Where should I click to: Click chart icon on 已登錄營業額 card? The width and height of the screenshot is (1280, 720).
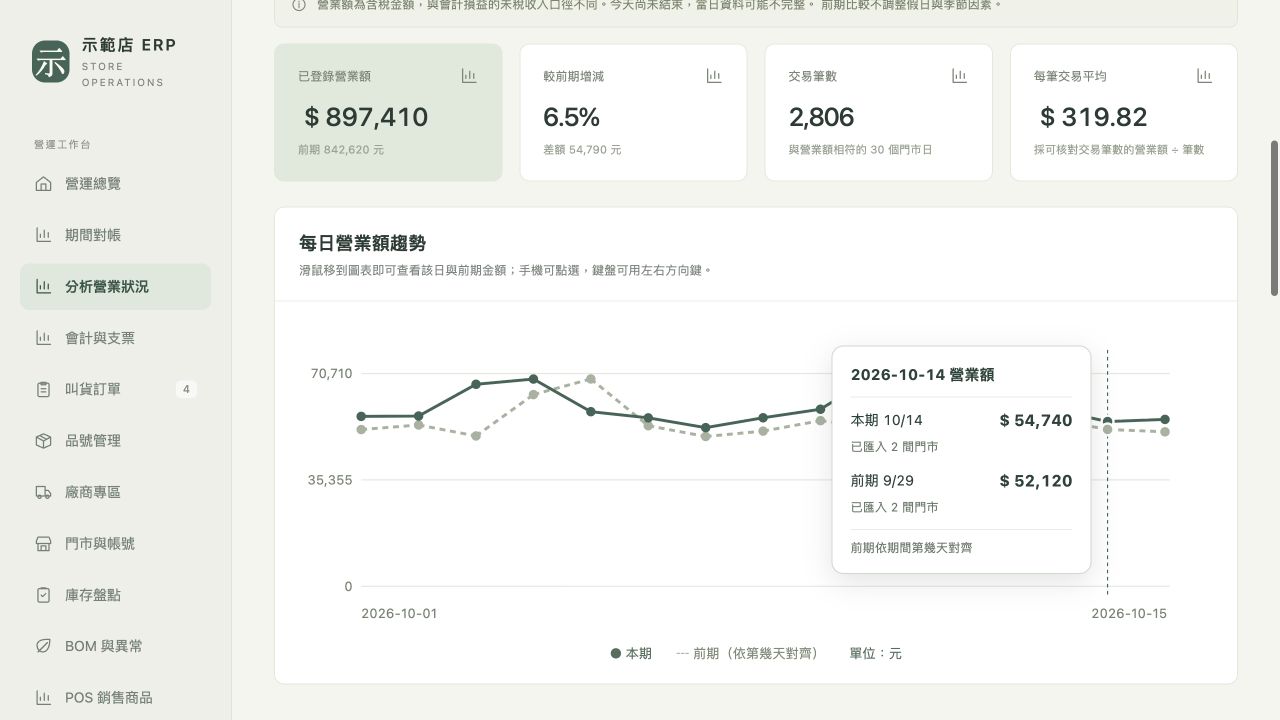pos(469,76)
